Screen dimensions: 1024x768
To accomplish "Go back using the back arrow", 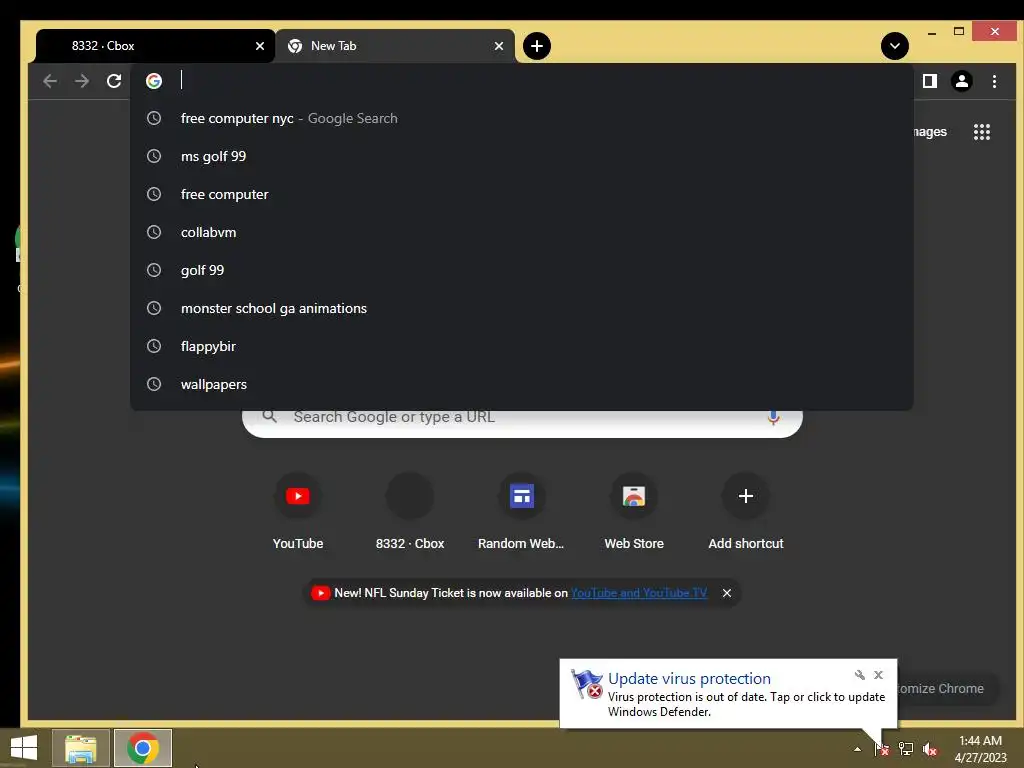I will [50, 81].
